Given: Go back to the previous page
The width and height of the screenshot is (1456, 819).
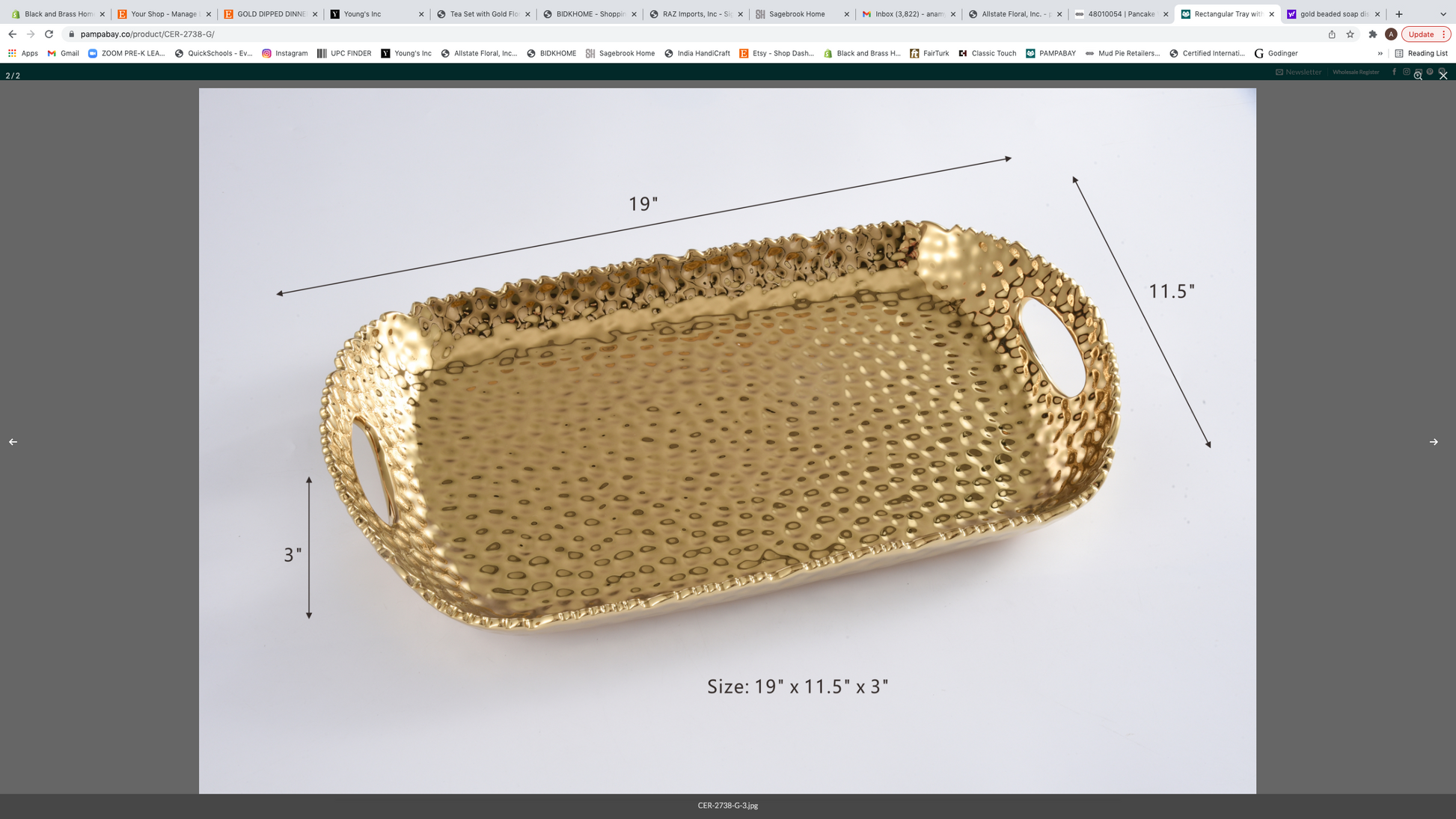Looking at the screenshot, I should [x=13, y=34].
